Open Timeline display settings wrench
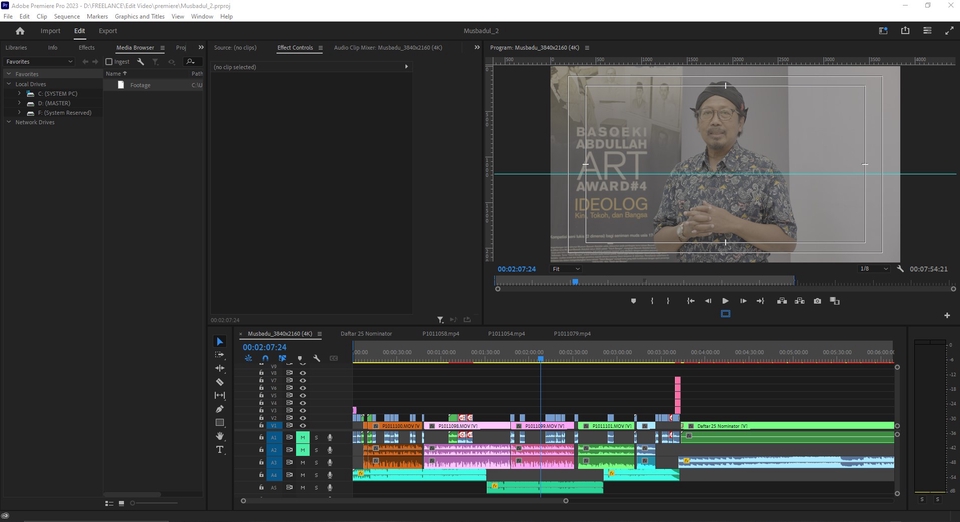This screenshot has width=960, height=522. click(x=317, y=358)
